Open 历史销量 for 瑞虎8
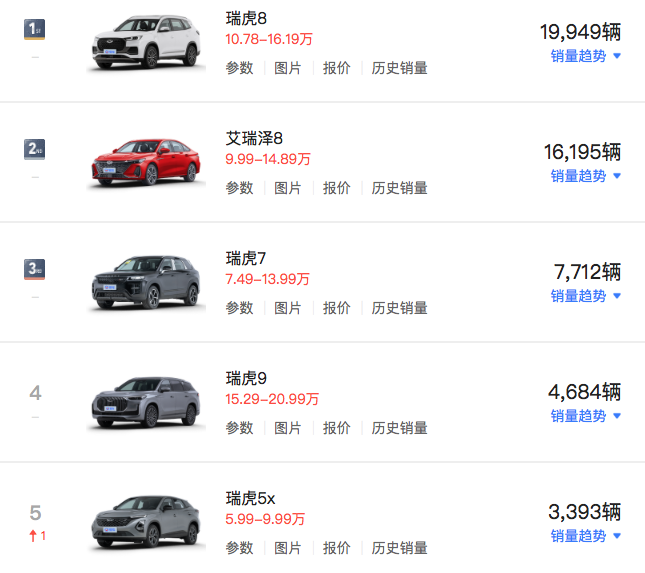 pyautogui.click(x=400, y=68)
